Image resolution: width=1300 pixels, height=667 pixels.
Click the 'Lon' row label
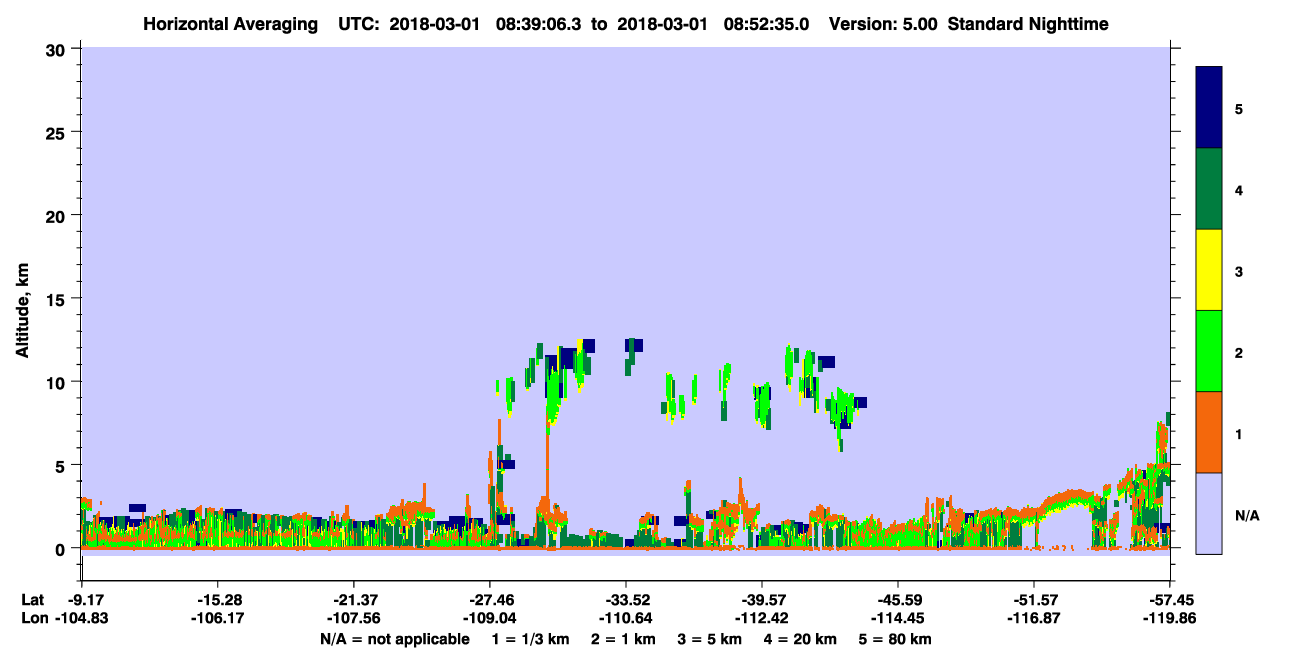[33, 618]
